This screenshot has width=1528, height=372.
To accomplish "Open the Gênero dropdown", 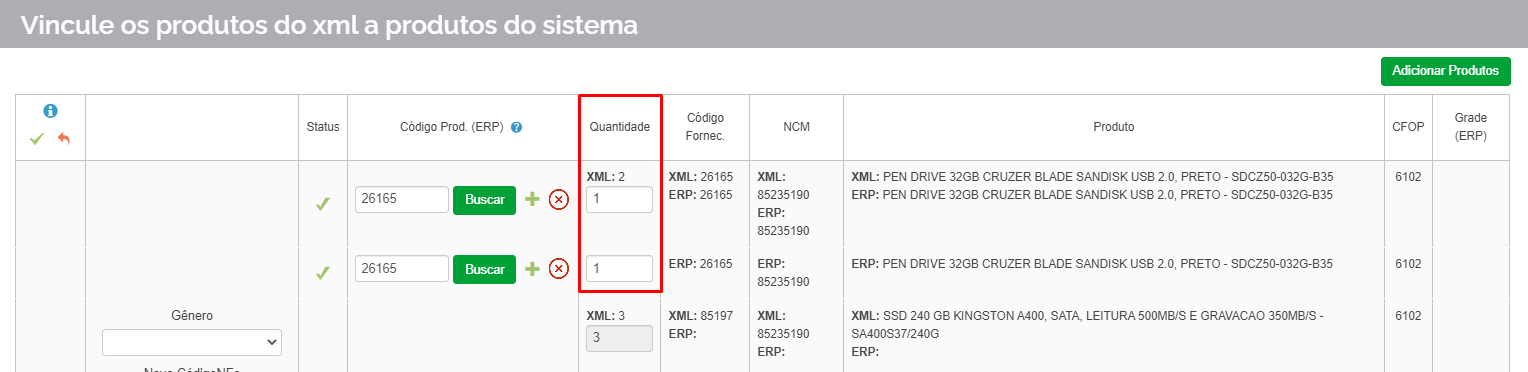I will click(192, 342).
